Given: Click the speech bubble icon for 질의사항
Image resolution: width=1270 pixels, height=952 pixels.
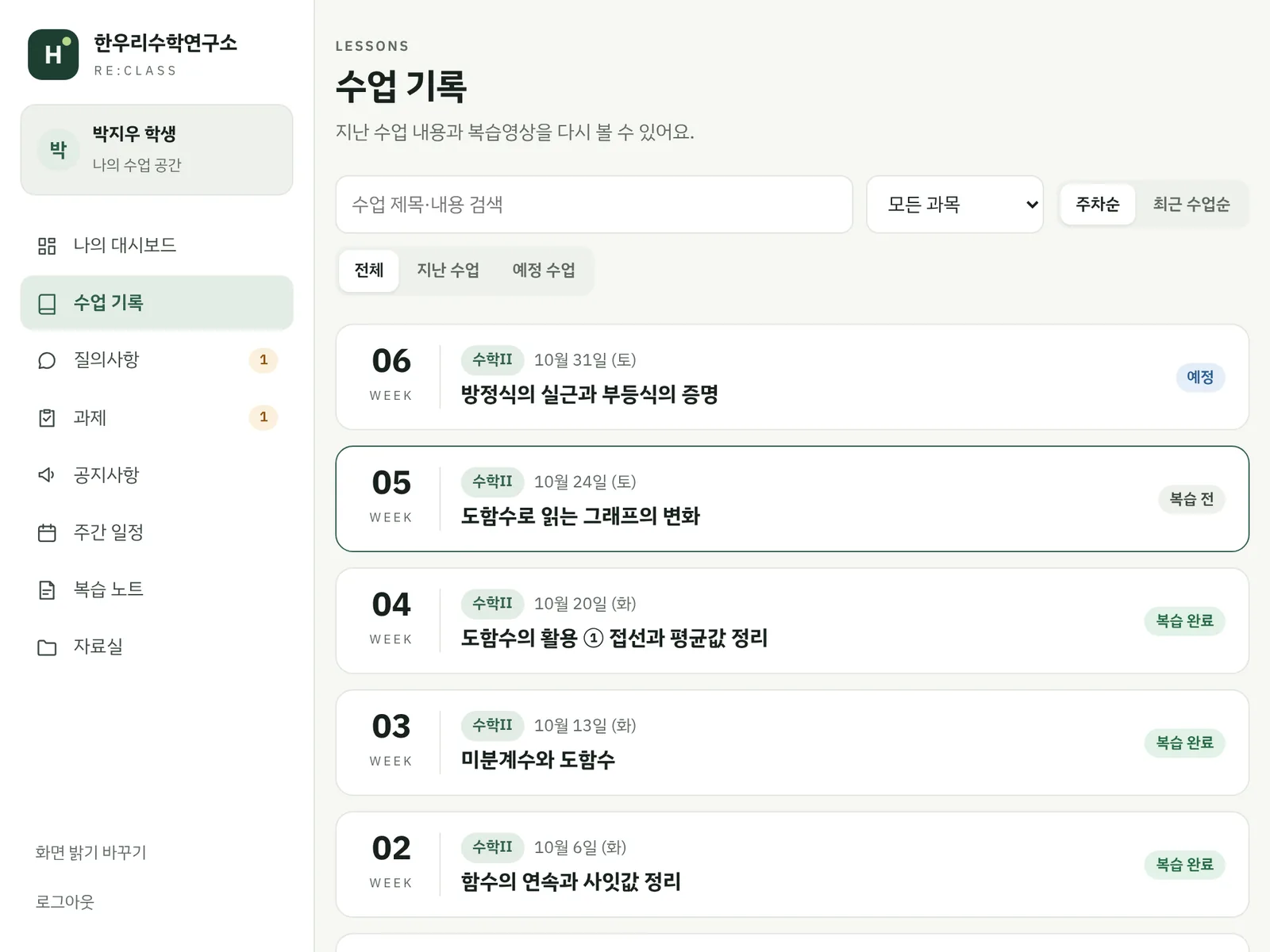Looking at the screenshot, I should (47, 360).
